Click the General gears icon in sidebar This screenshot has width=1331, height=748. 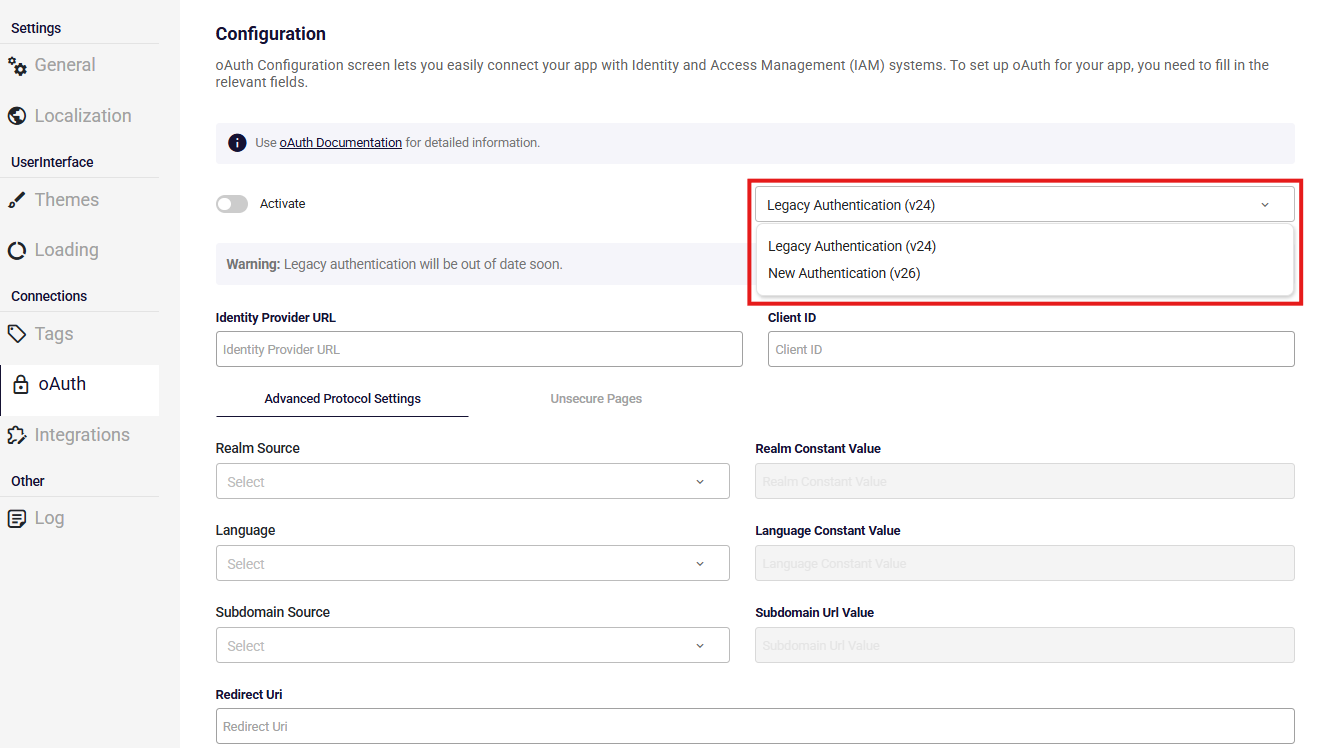pyautogui.click(x=17, y=66)
